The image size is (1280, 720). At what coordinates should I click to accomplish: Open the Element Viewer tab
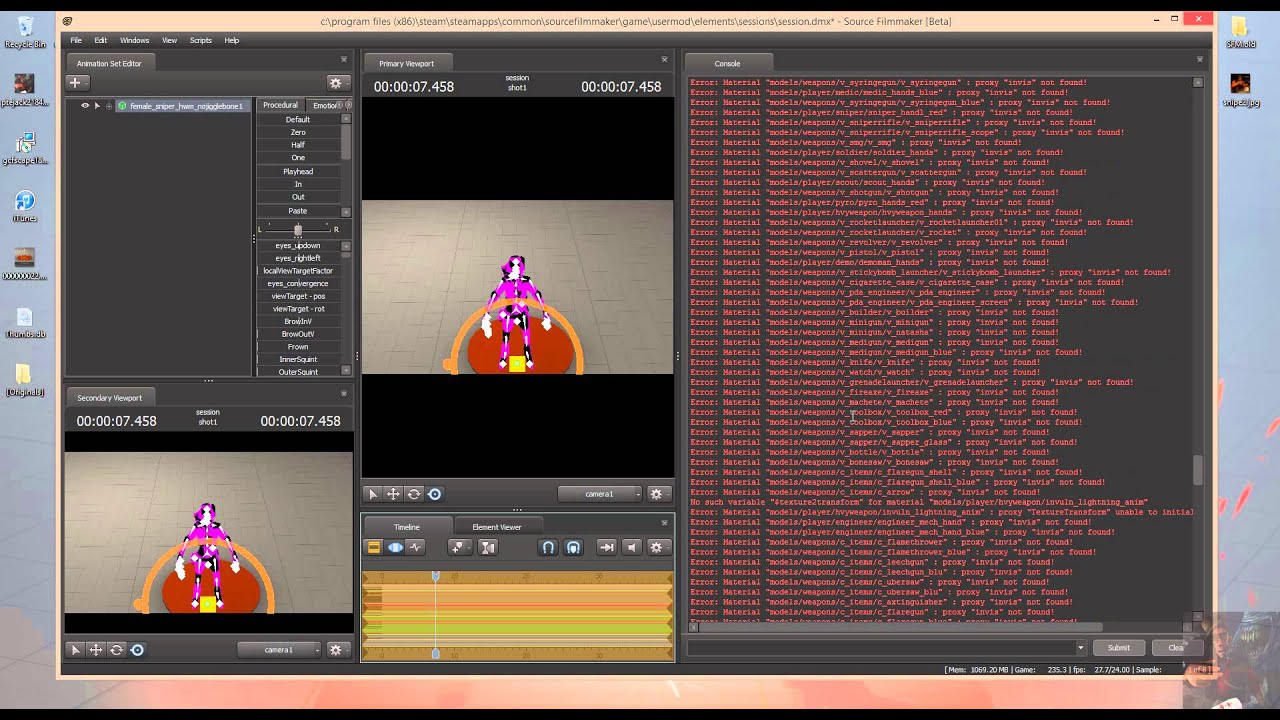[x=497, y=527]
